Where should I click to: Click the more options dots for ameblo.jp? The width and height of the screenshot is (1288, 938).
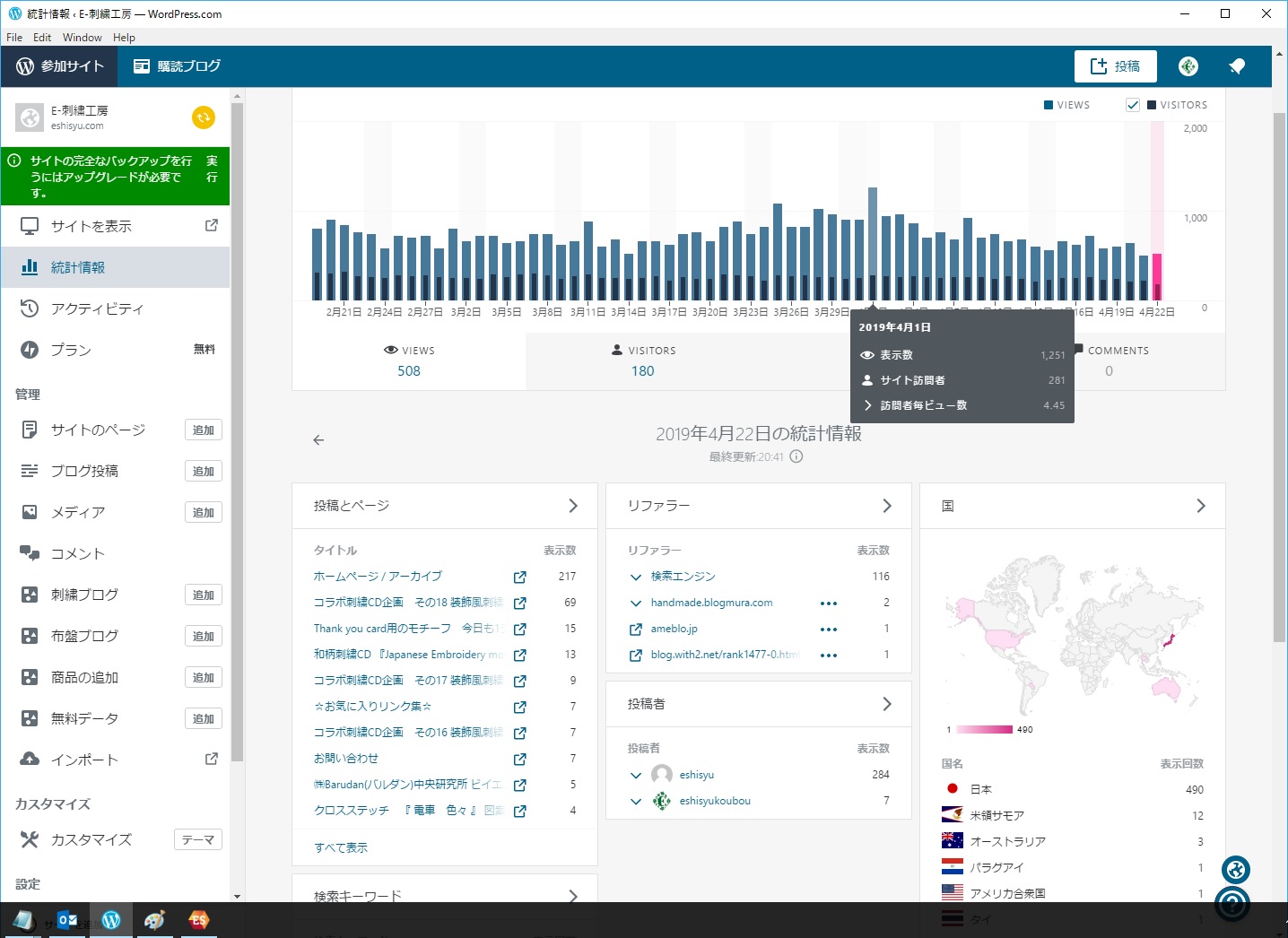click(x=829, y=630)
